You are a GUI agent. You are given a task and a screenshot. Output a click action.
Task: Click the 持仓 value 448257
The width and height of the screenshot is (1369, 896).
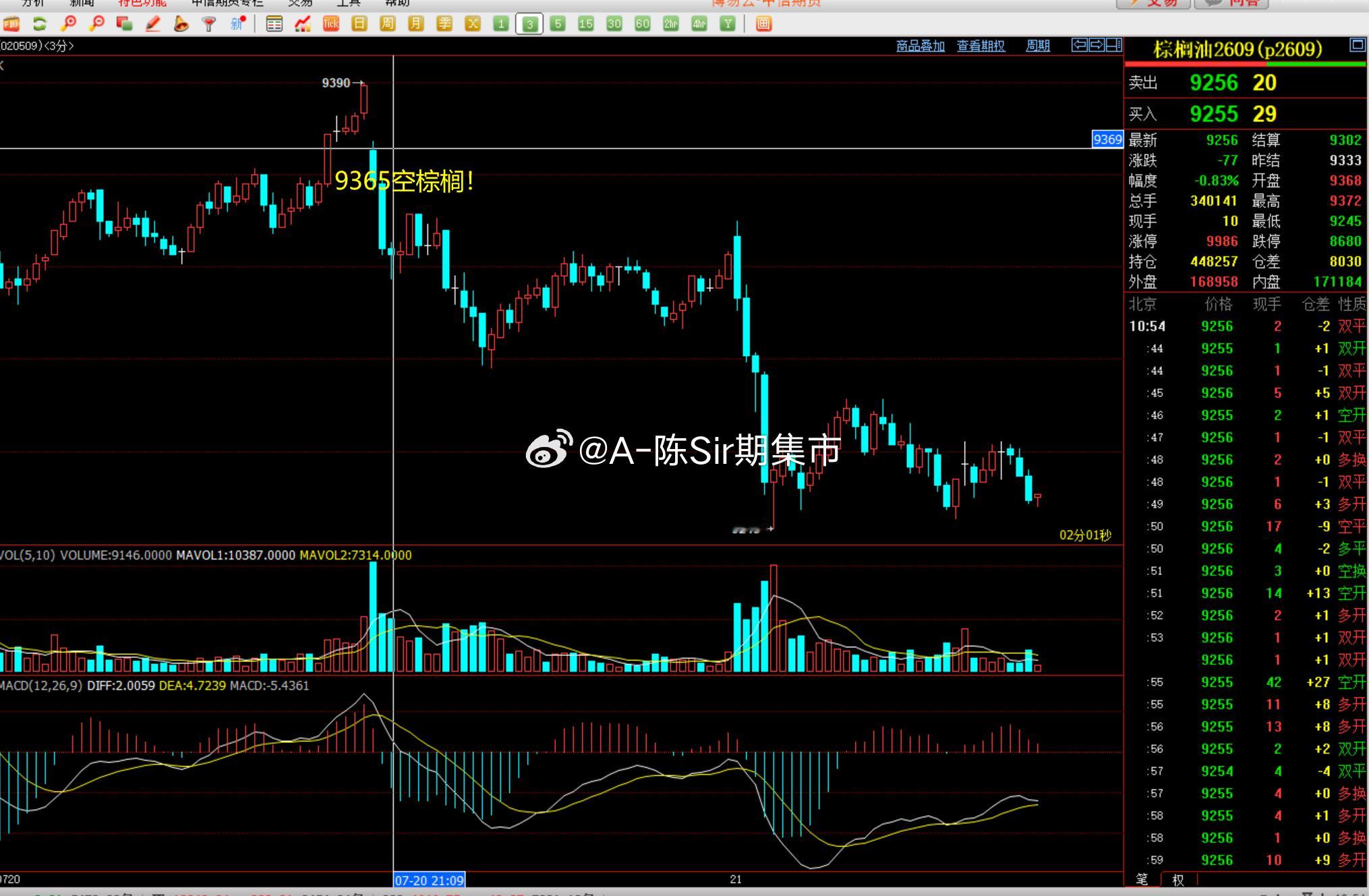pos(1214,262)
